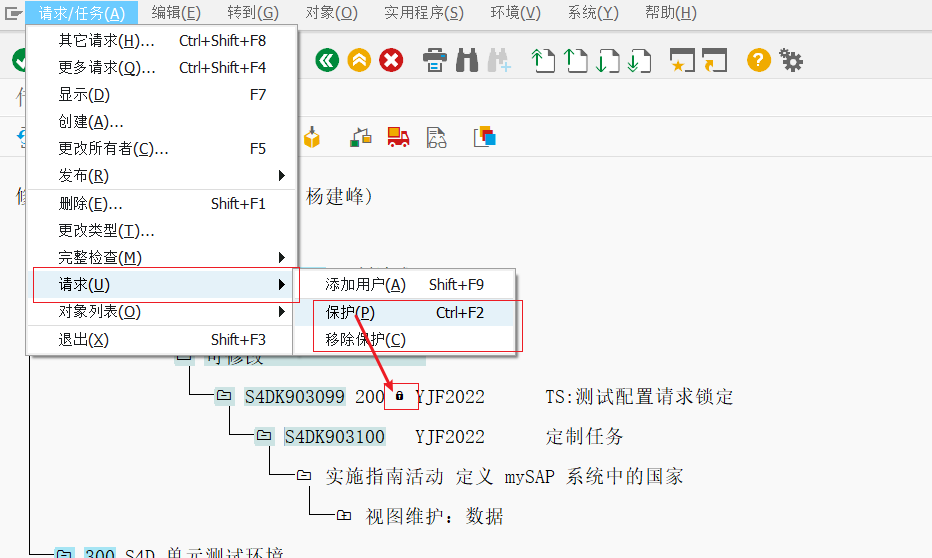Screen dimensions: 932x558
Task: Open the 请求/任务(A) menu
Action: [x=81, y=12]
